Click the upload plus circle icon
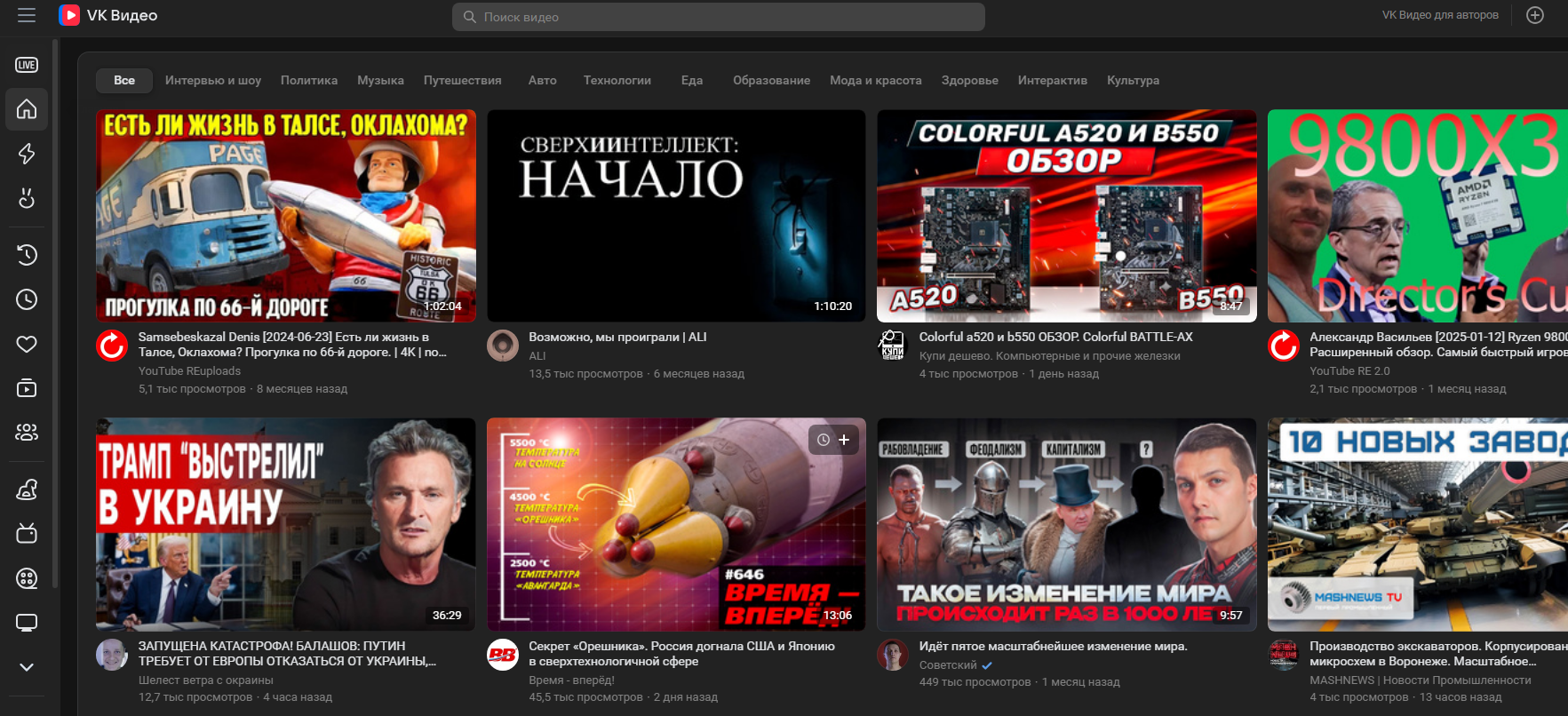This screenshot has height=716, width=1568. 1534,15
